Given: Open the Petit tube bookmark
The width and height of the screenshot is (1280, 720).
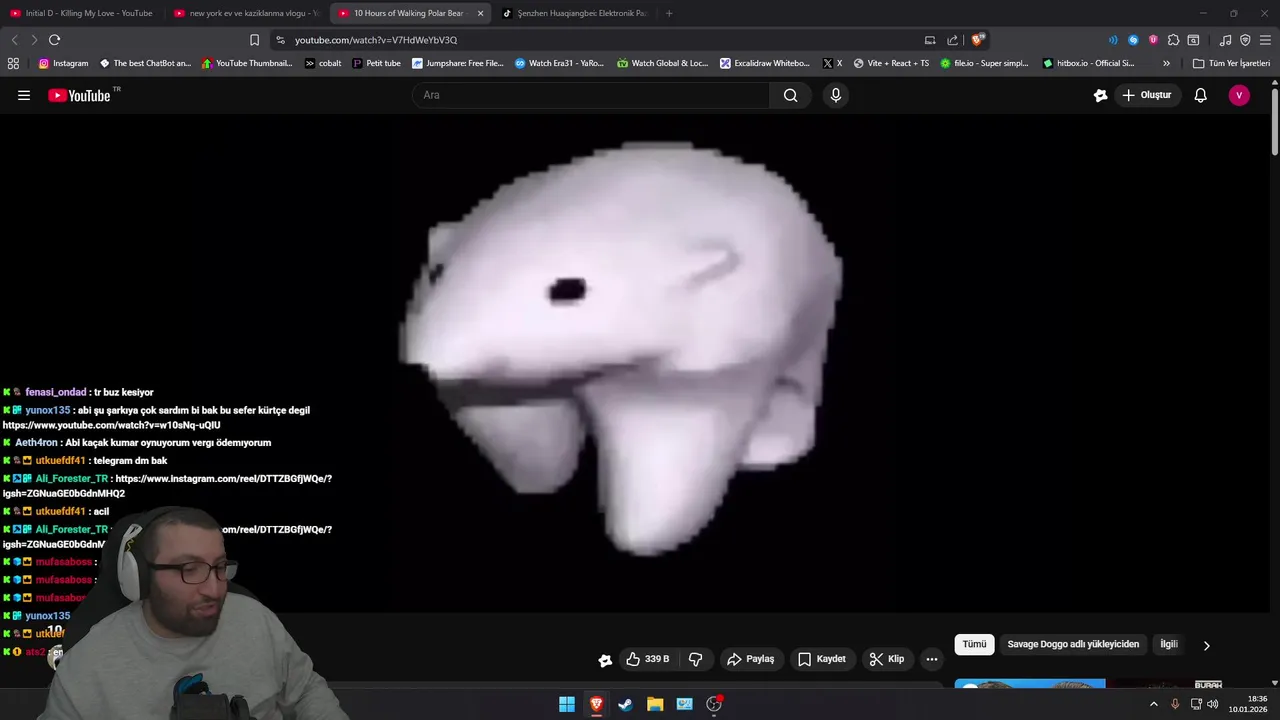Looking at the screenshot, I should coord(376,63).
